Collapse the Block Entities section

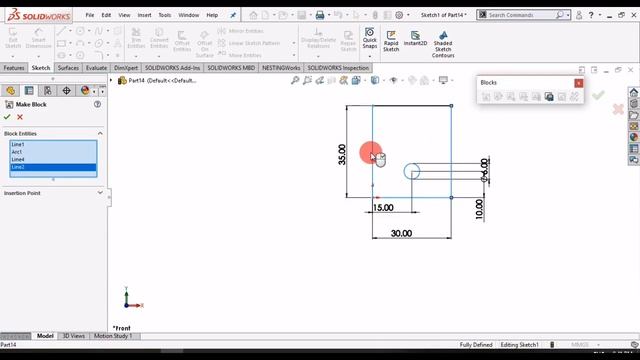point(100,133)
